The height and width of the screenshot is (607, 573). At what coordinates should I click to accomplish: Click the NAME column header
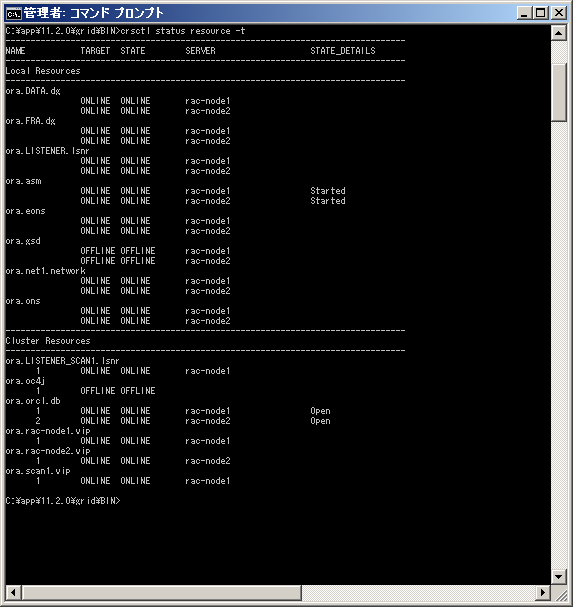point(15,51)
